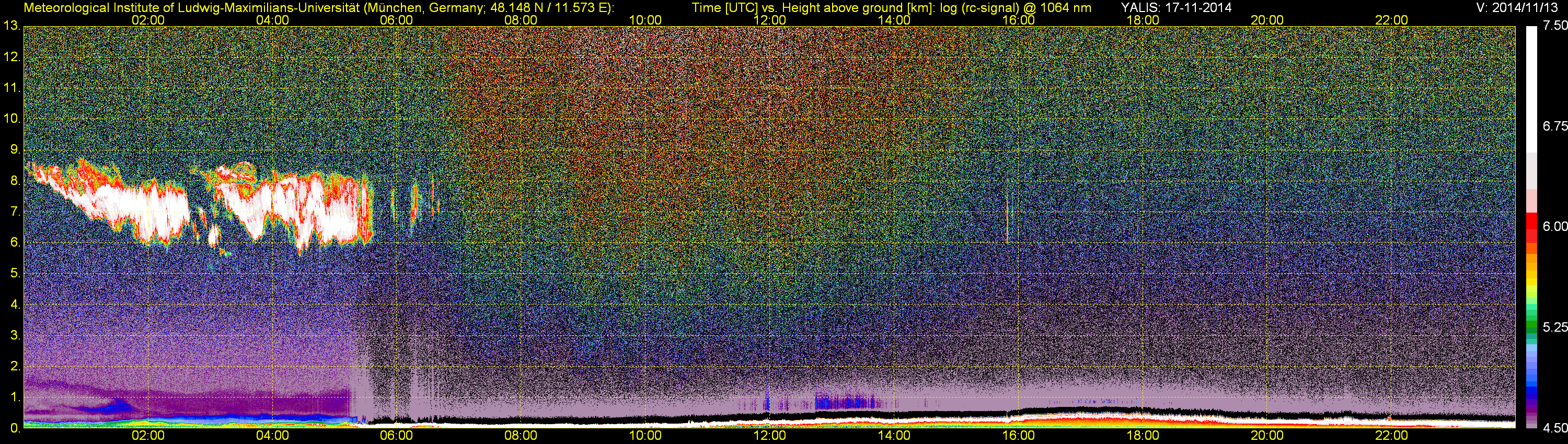Select the 14:00 label on the top time axis
The width and height of the screenshot is (1568, 444).
click(x=894, y=20)
